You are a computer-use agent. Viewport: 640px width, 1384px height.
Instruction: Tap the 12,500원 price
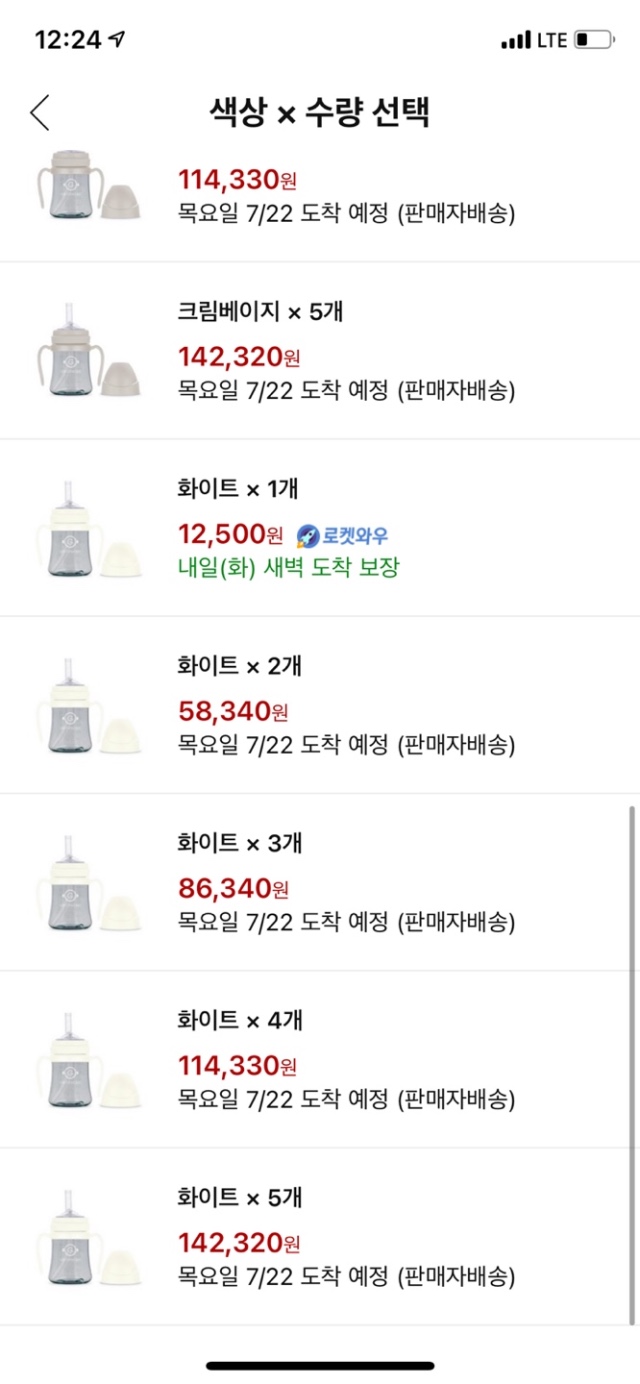231,535
